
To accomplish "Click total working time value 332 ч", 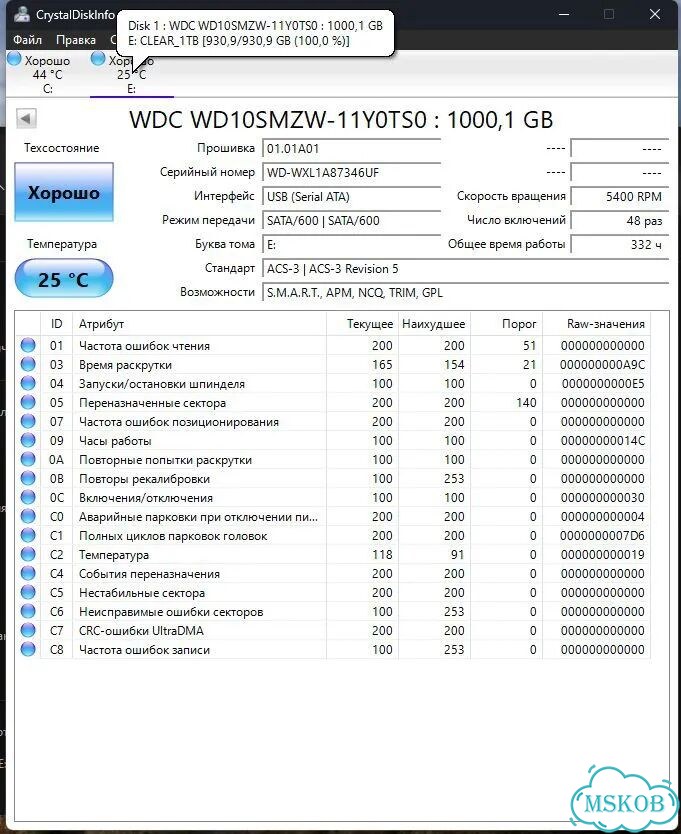I will coord(619,244).
